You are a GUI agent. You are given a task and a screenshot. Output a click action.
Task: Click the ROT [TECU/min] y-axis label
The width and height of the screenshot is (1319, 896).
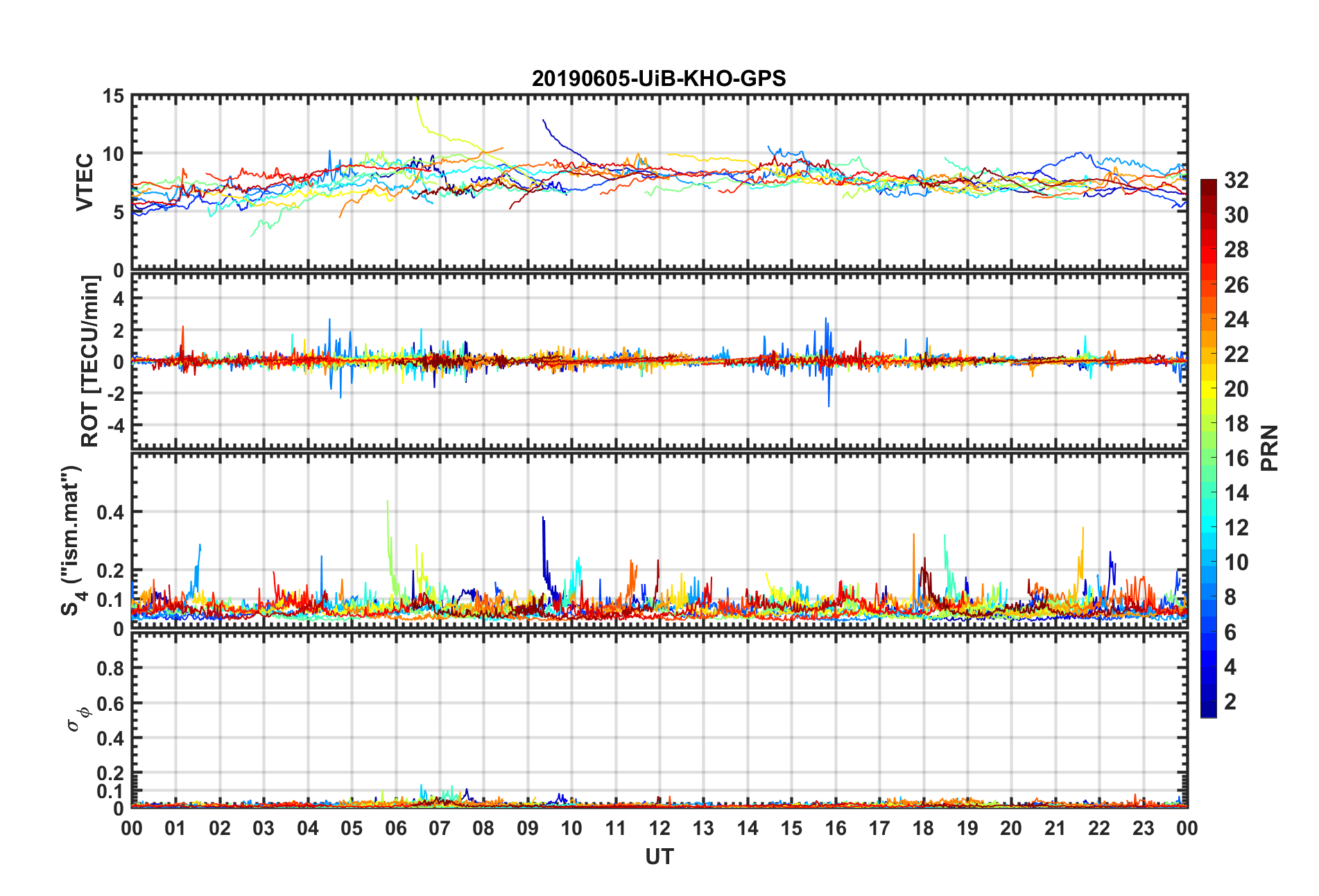pos(90,361)
